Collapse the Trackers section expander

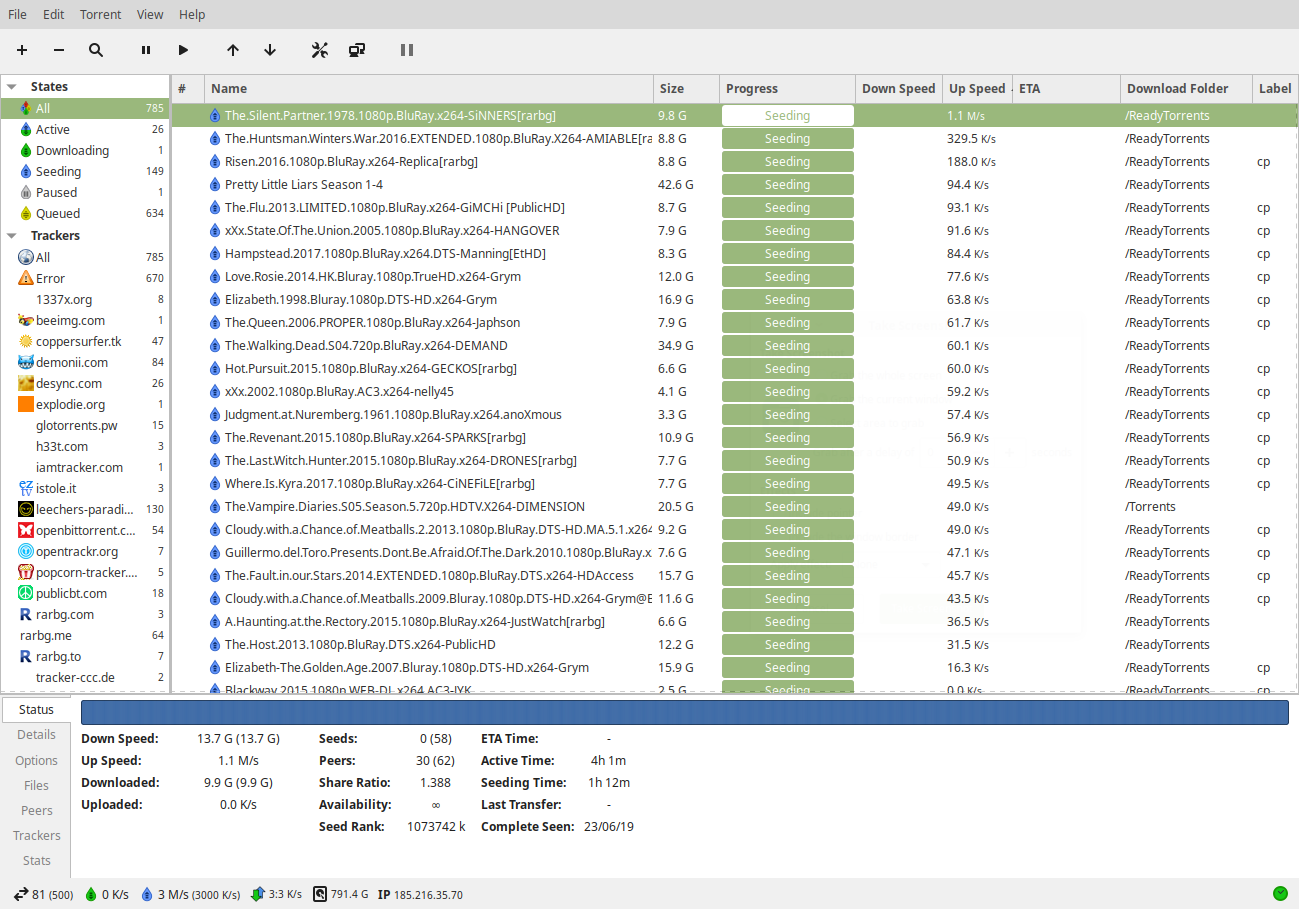(12, 236)
